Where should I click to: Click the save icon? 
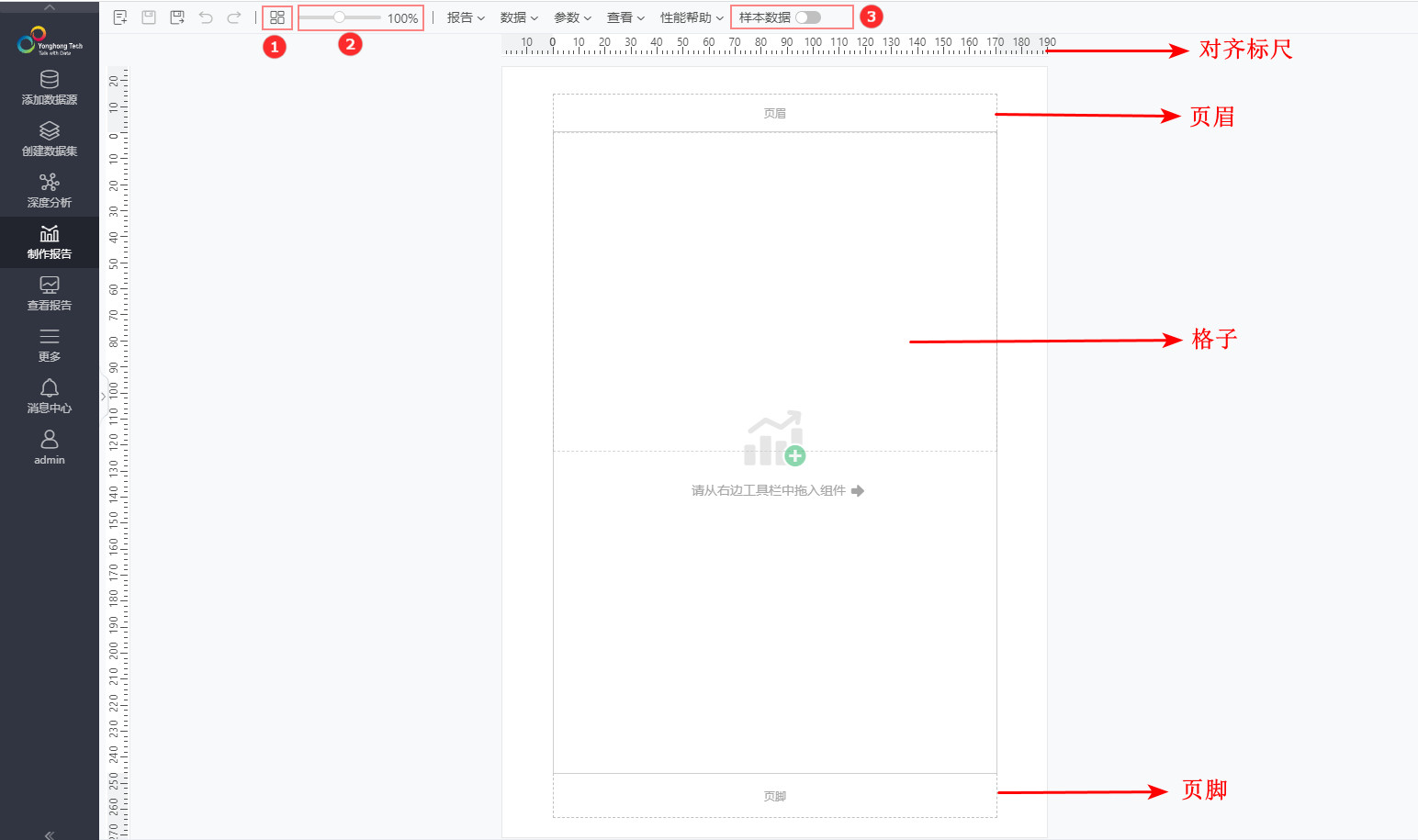point(149,17)
